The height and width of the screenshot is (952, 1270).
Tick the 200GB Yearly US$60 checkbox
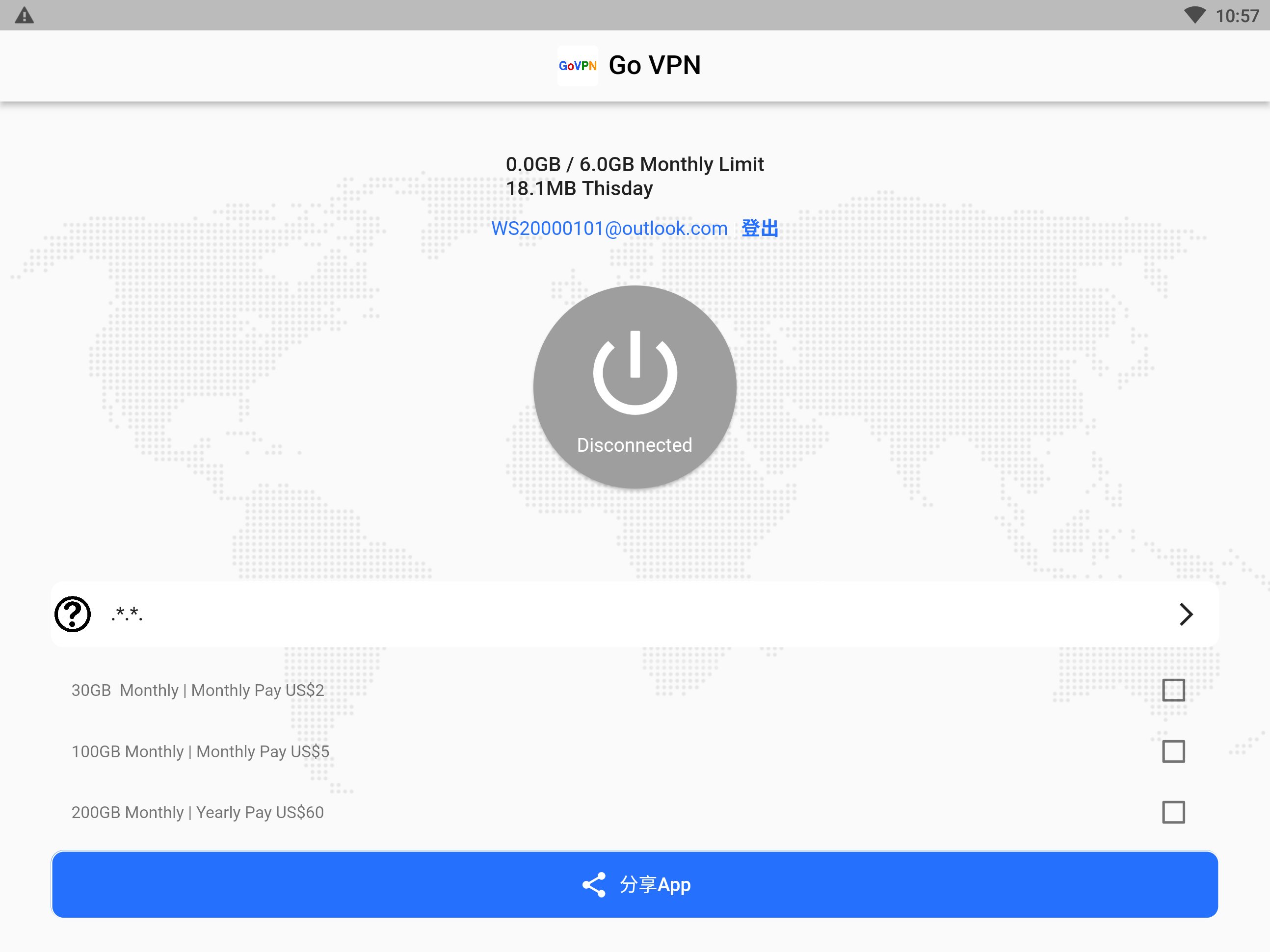coord(1173,812)
